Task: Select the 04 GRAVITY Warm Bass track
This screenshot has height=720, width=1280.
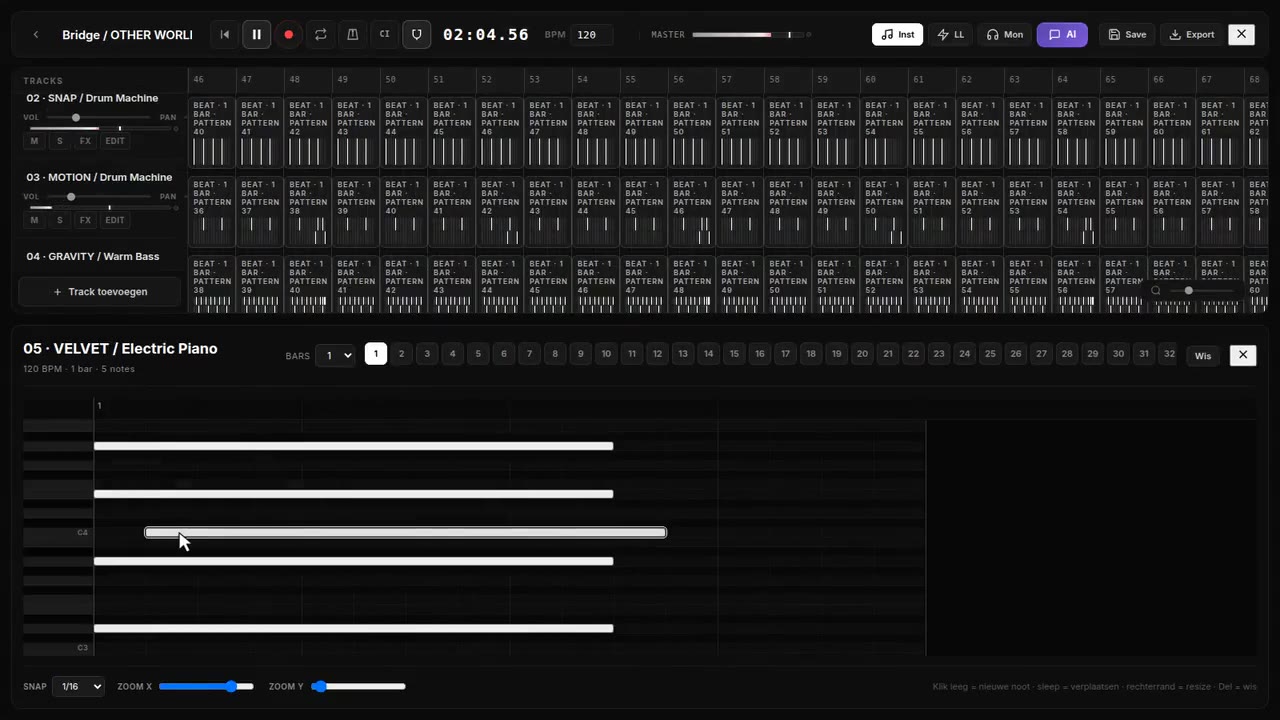Action: tap(93, 257)
